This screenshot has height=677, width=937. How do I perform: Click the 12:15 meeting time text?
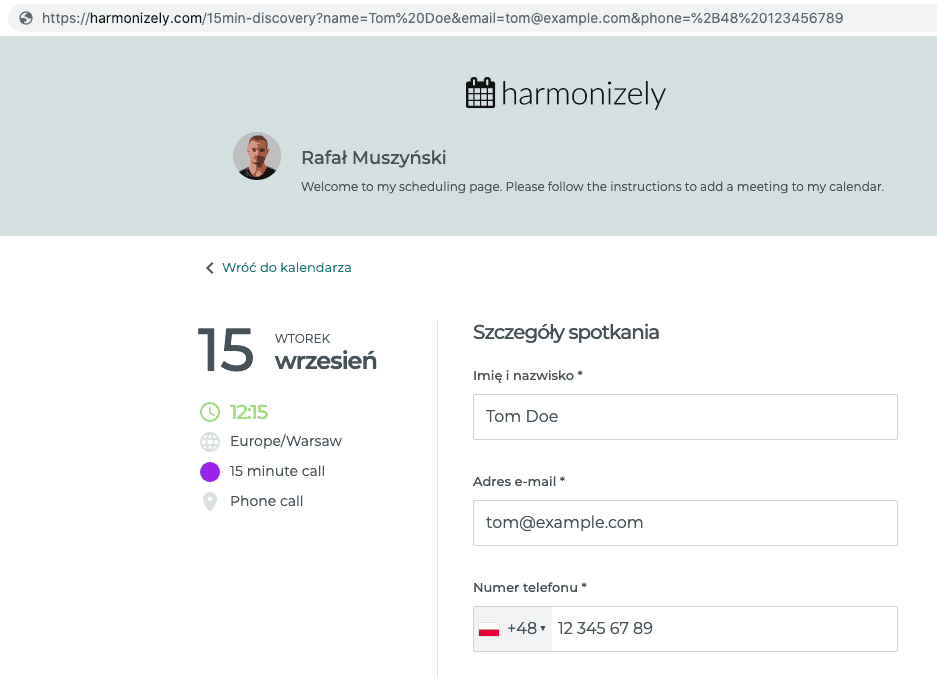[249, 412]
